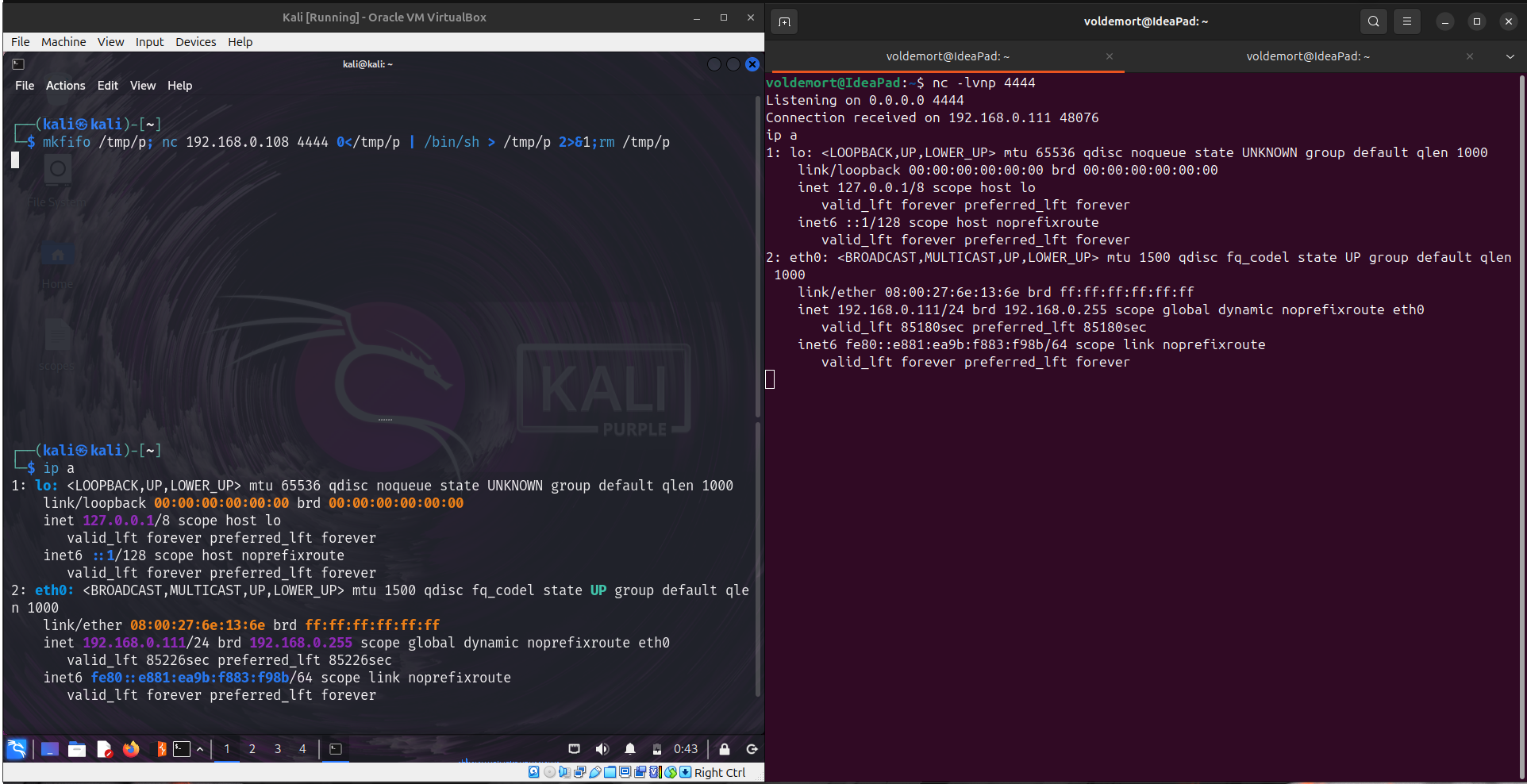Click the VirtualBox network adapter status icon
Image resolution: width=1527 pixels, height=784 pixels.
(579, 772)
